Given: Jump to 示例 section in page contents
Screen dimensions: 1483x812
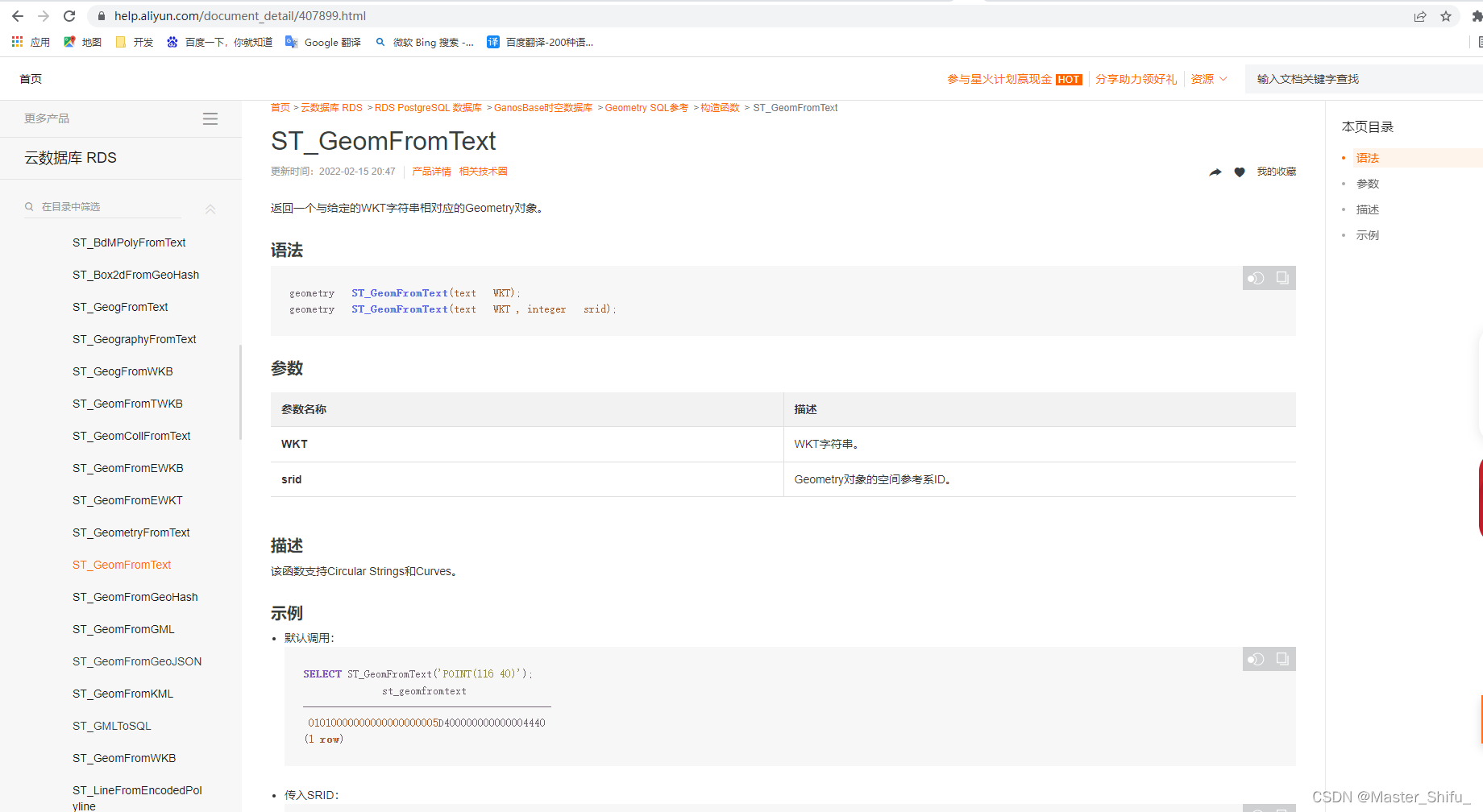Looking at the screenshot, I should coord(1368,235).
